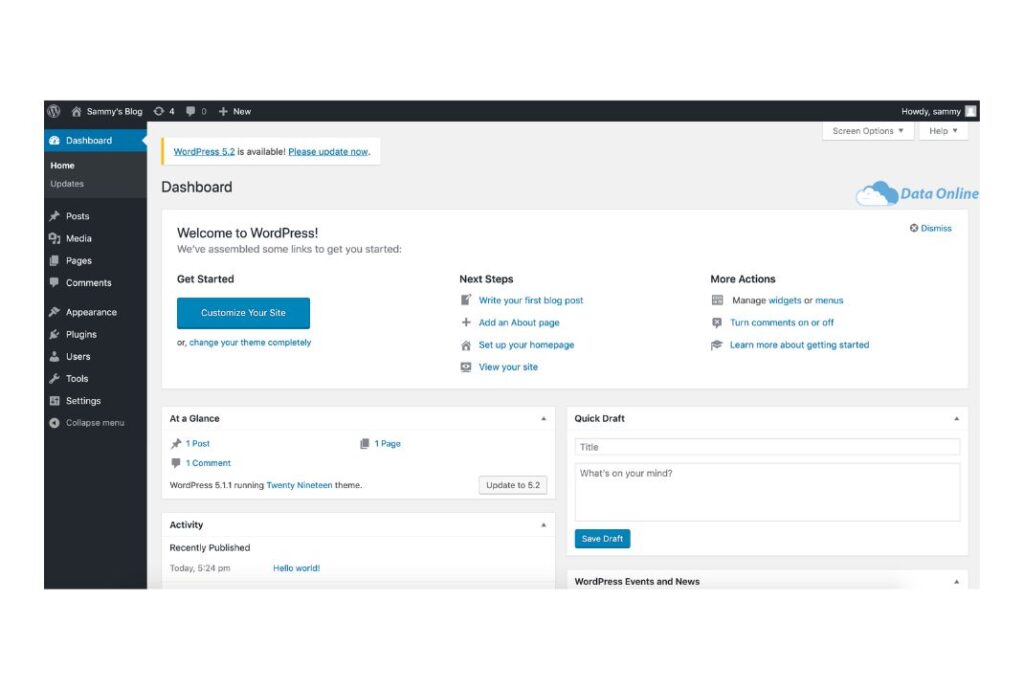The height and width of the screenshot is (689, 1024).
Task: Click the monitor icon beside View your site
Action: pos(466,367)
